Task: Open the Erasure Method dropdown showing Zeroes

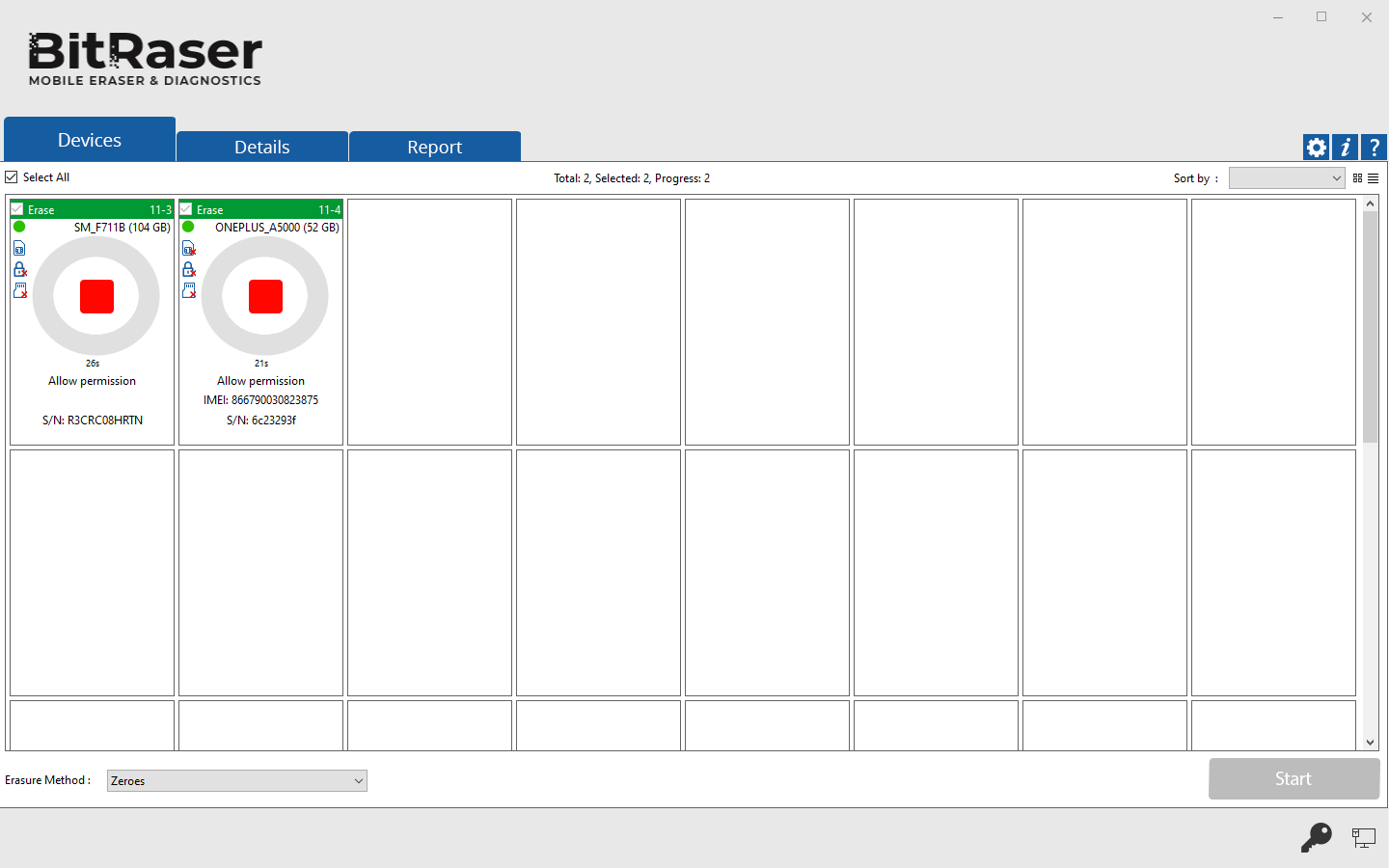Action: pyautogui.click(x=237, y=781)
